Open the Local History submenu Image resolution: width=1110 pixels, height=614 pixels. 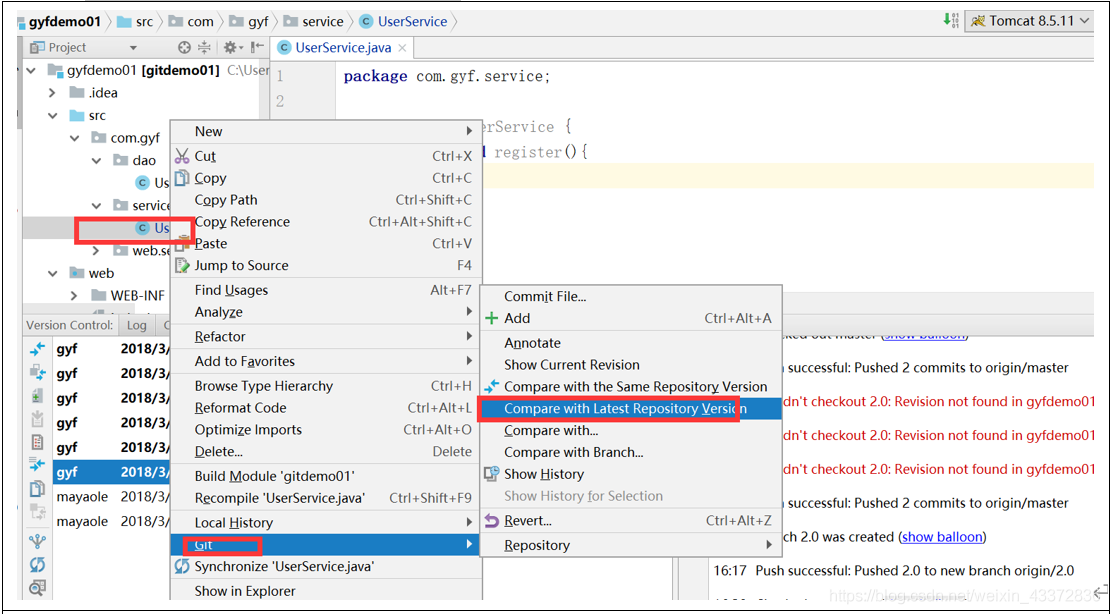pos(326,523)
